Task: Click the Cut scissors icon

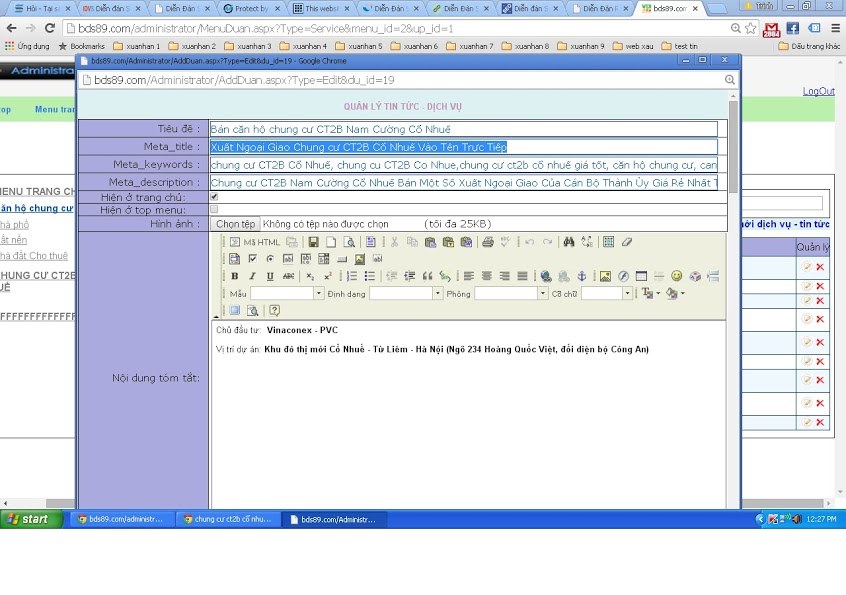Action: (394, 242)
